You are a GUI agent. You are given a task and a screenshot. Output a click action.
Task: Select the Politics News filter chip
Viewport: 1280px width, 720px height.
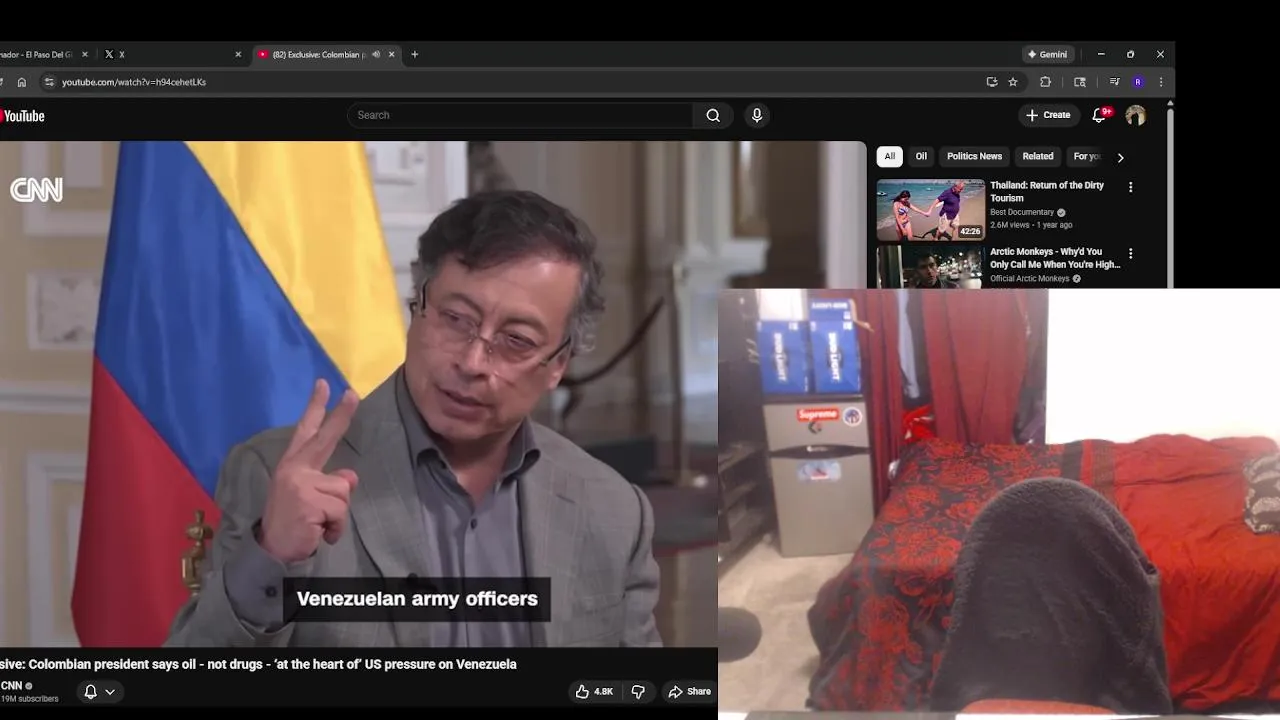coord(974,156)
